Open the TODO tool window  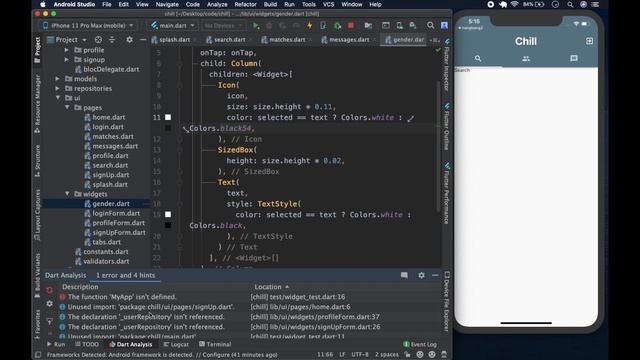tap(87, 344)
